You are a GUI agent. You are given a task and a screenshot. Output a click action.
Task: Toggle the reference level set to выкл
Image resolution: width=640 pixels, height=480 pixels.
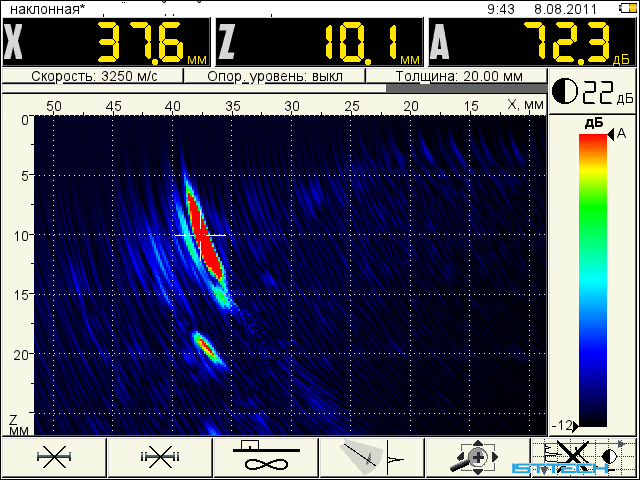pyautogui.click(x=275, y=76)
